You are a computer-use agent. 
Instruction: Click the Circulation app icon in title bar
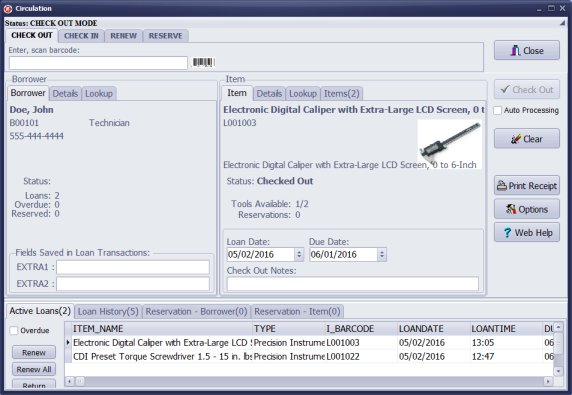(8, 8)
